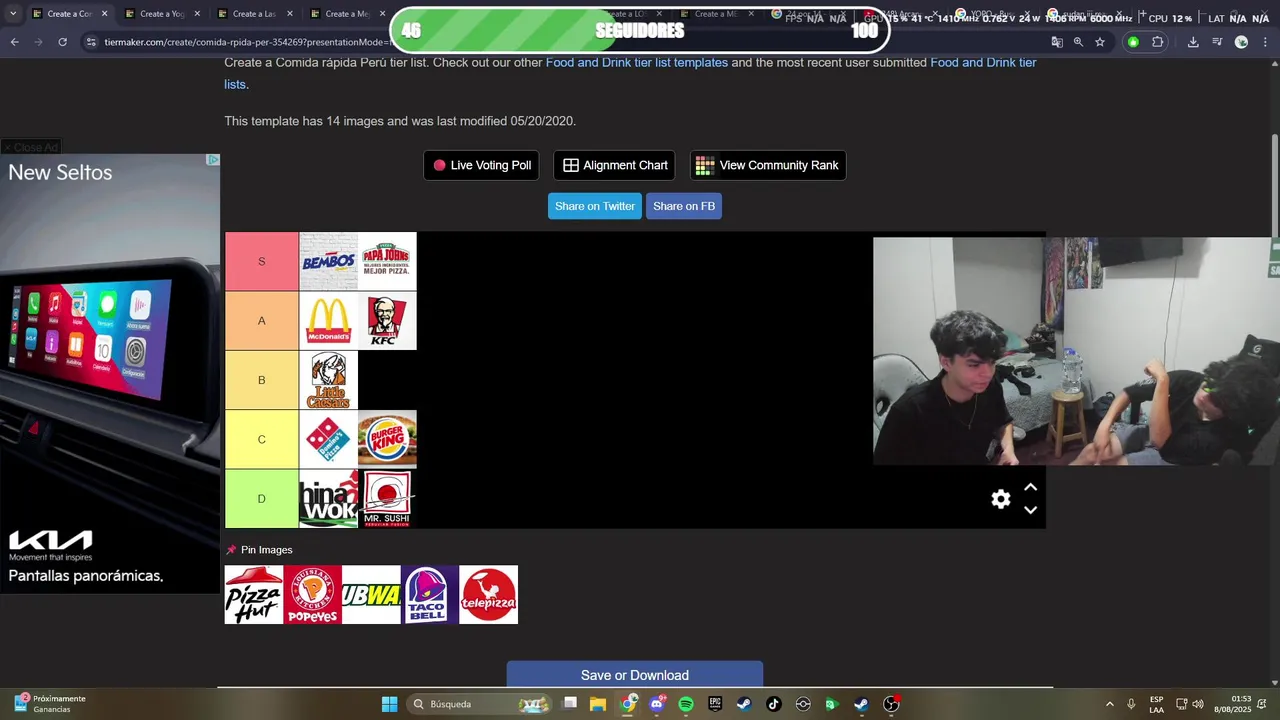Open Spotify from the taskbar
The height and width of the screenshot is (720, 1280).
pyautogui.click(x=686, y=704)
